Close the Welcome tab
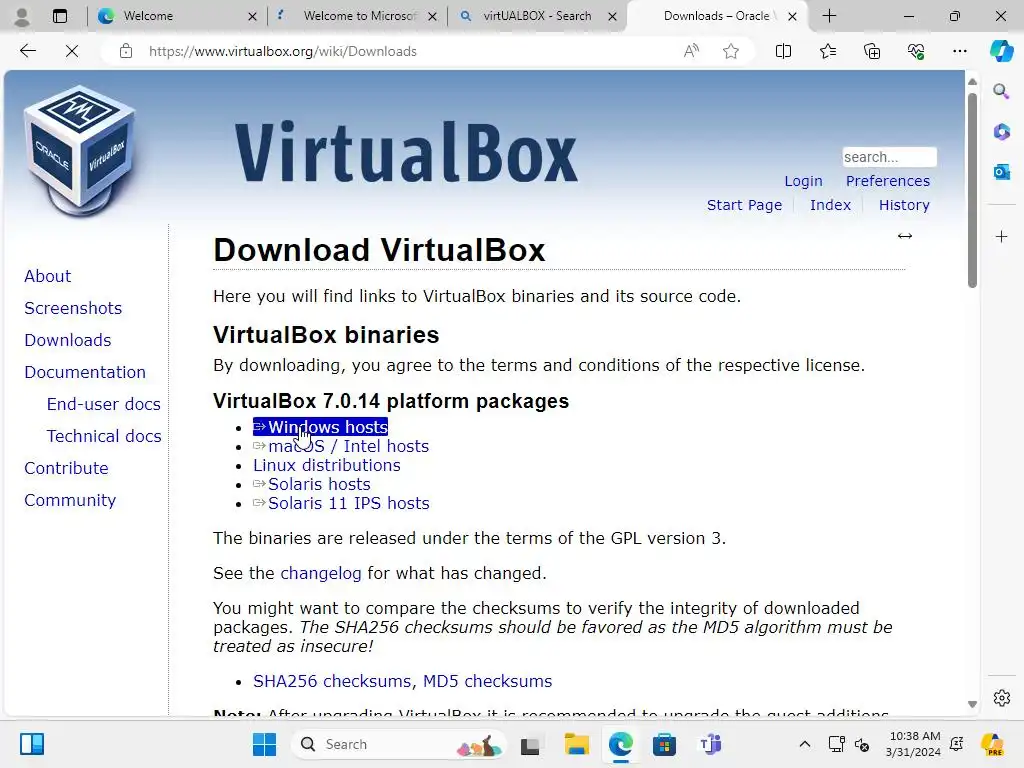The image size is (1024, 768). coord(252,16)
